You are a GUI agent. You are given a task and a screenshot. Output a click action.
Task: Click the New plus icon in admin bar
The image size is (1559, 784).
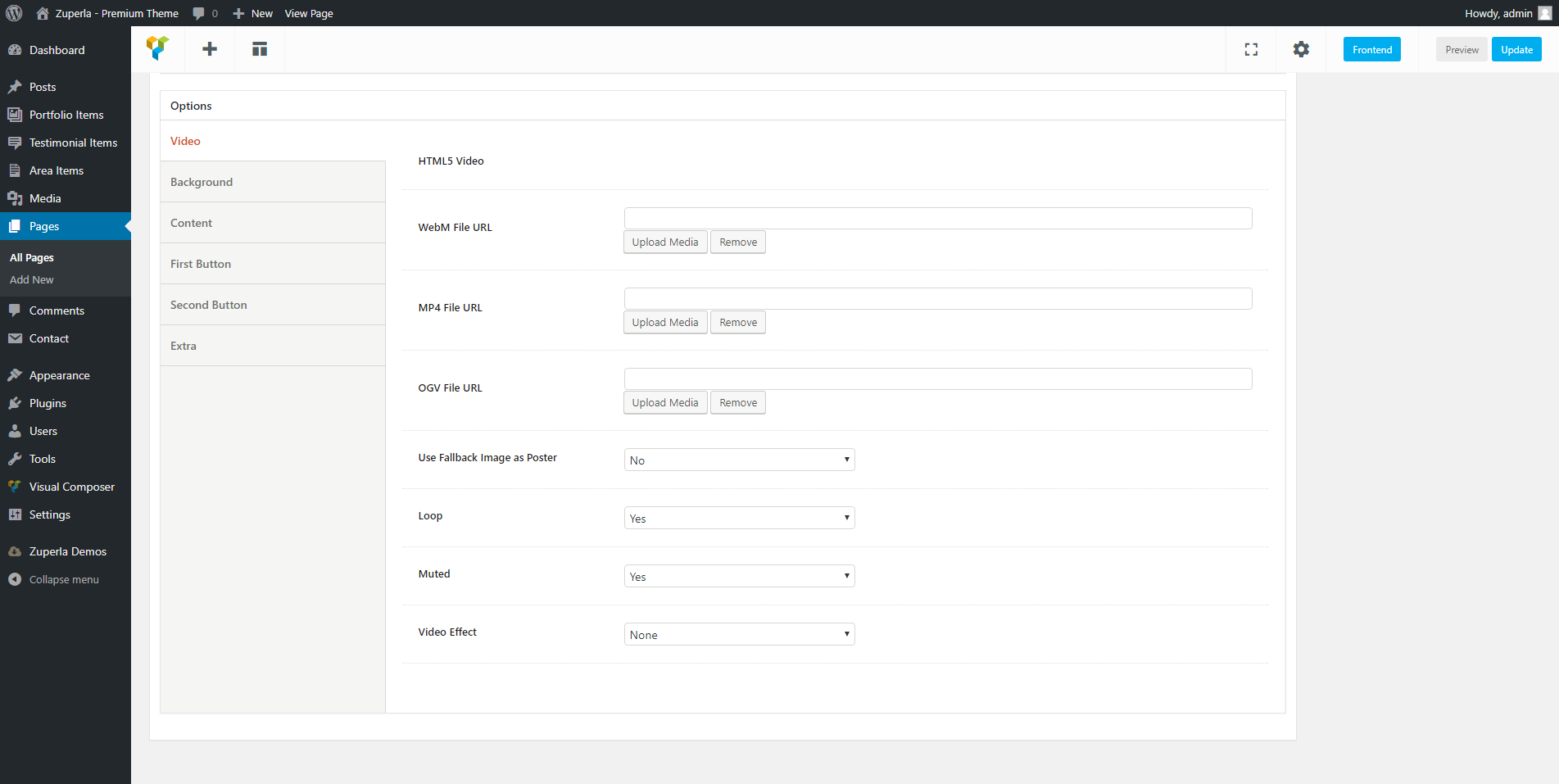tap(238, 13)
